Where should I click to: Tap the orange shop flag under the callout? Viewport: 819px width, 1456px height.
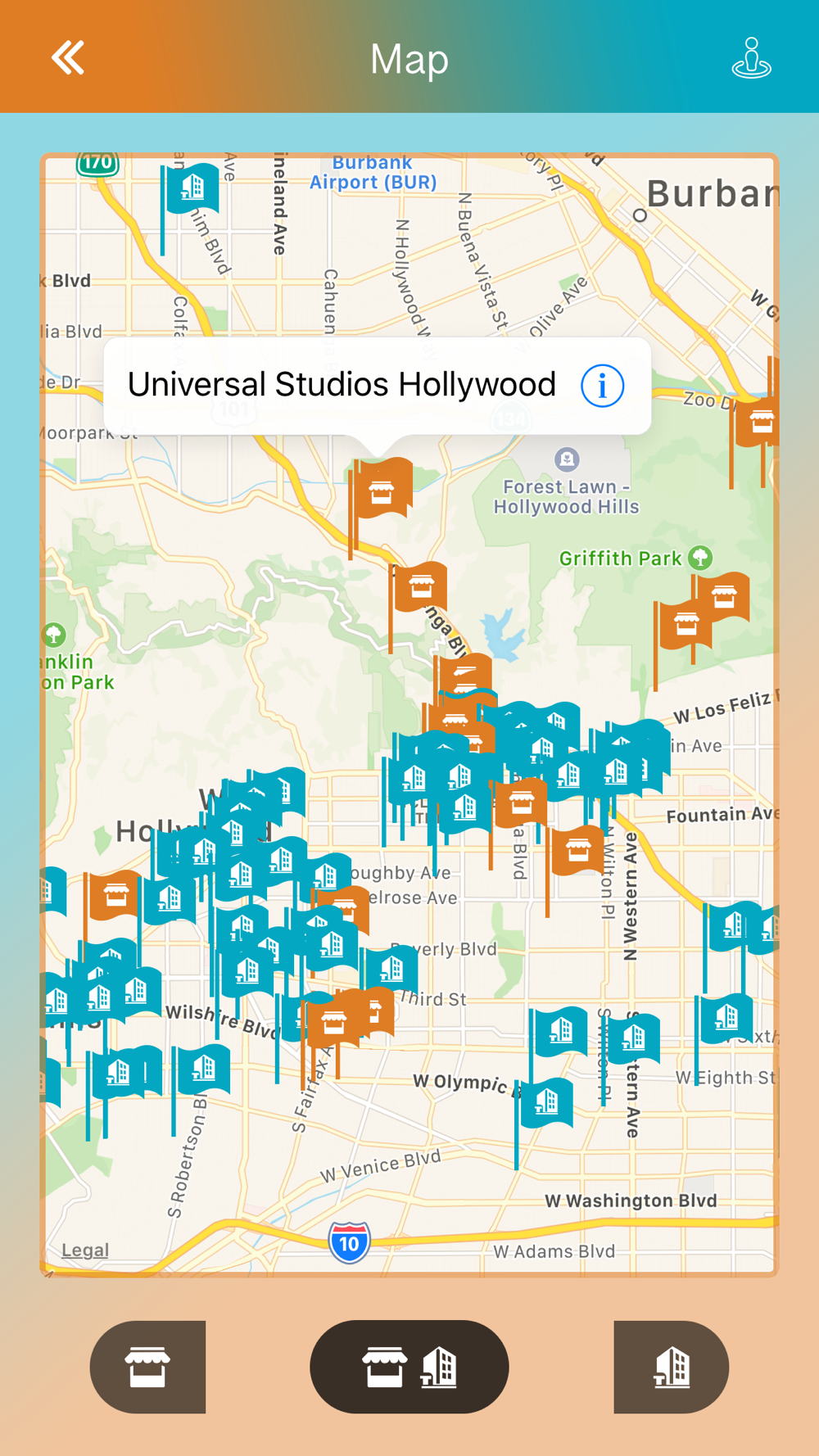[382, 490]
